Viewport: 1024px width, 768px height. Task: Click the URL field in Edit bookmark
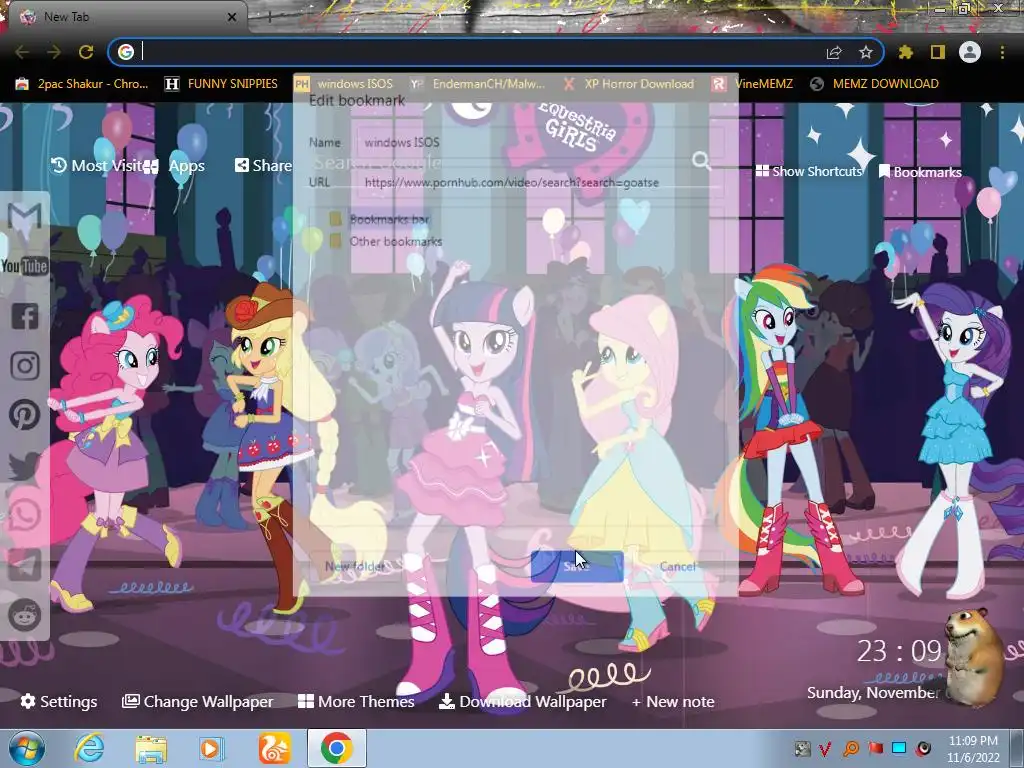[539, 182]
